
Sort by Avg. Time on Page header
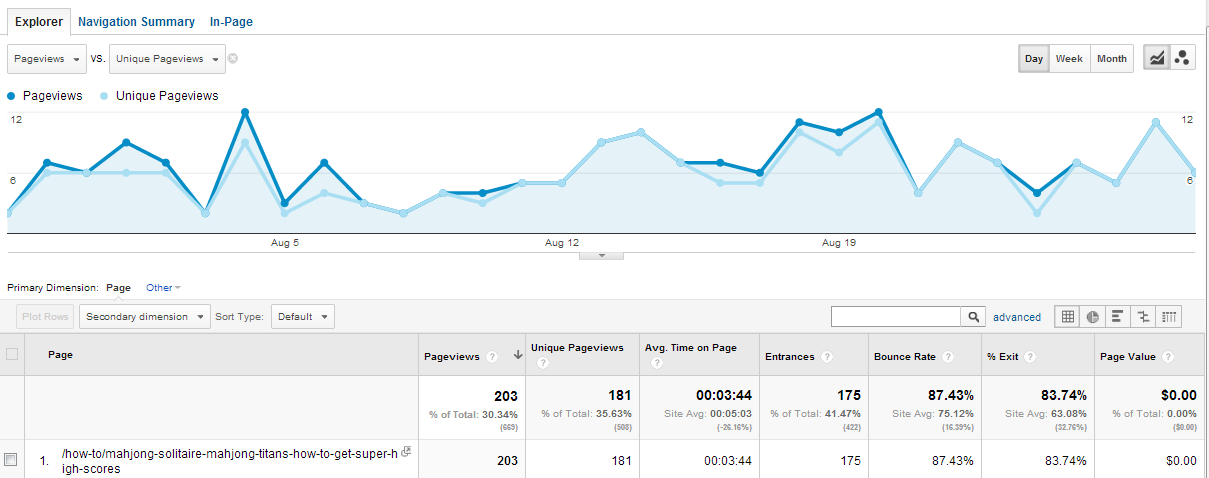pos(691,348)
